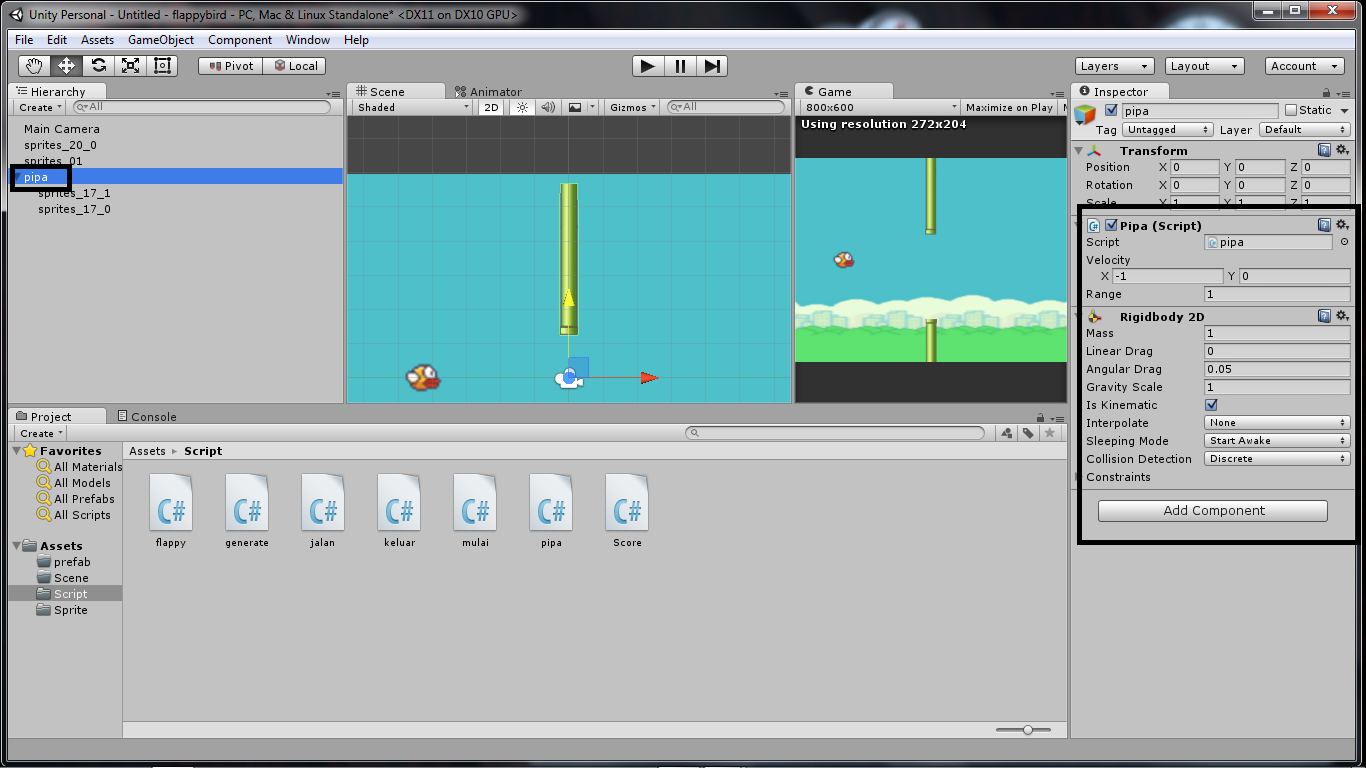Click the Mass input field
This screenshot has height=768, width=1366.
tap(1277, 334)
